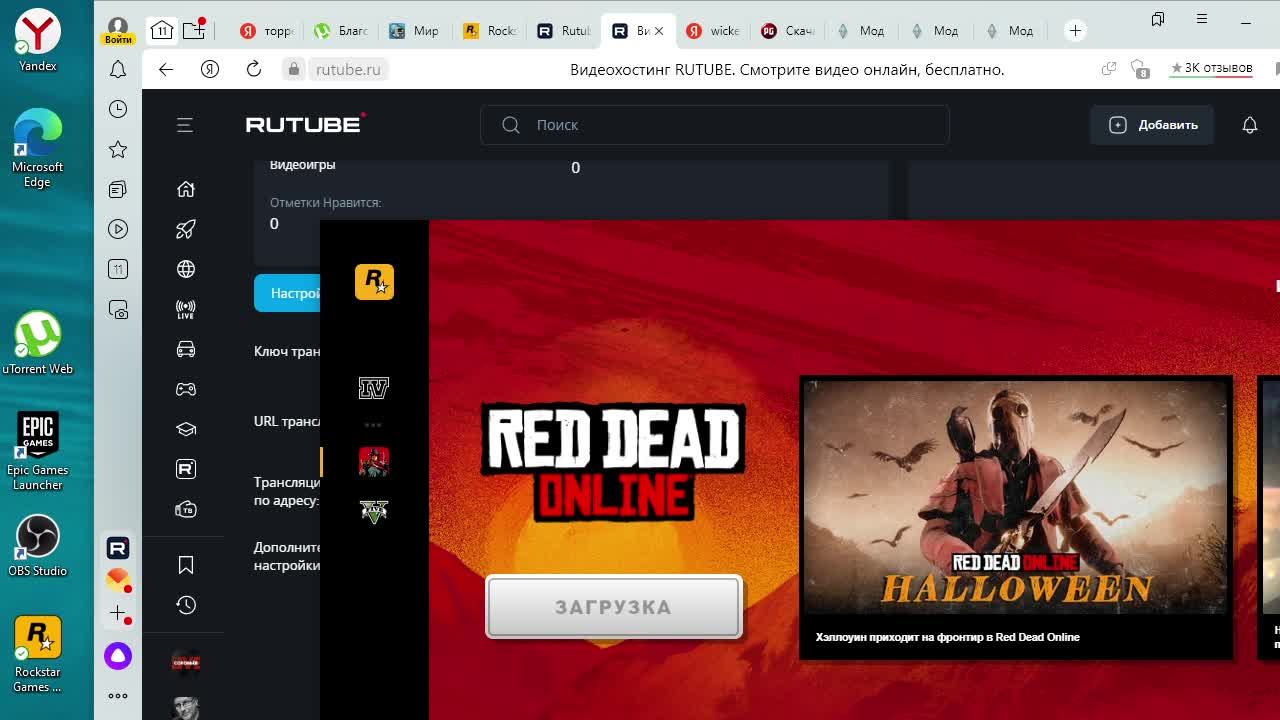Open the Хэллоуин приходит на фронтир news headline
Screen dimensions: 1280x720
pyautogui.click(x=947, y=637)
